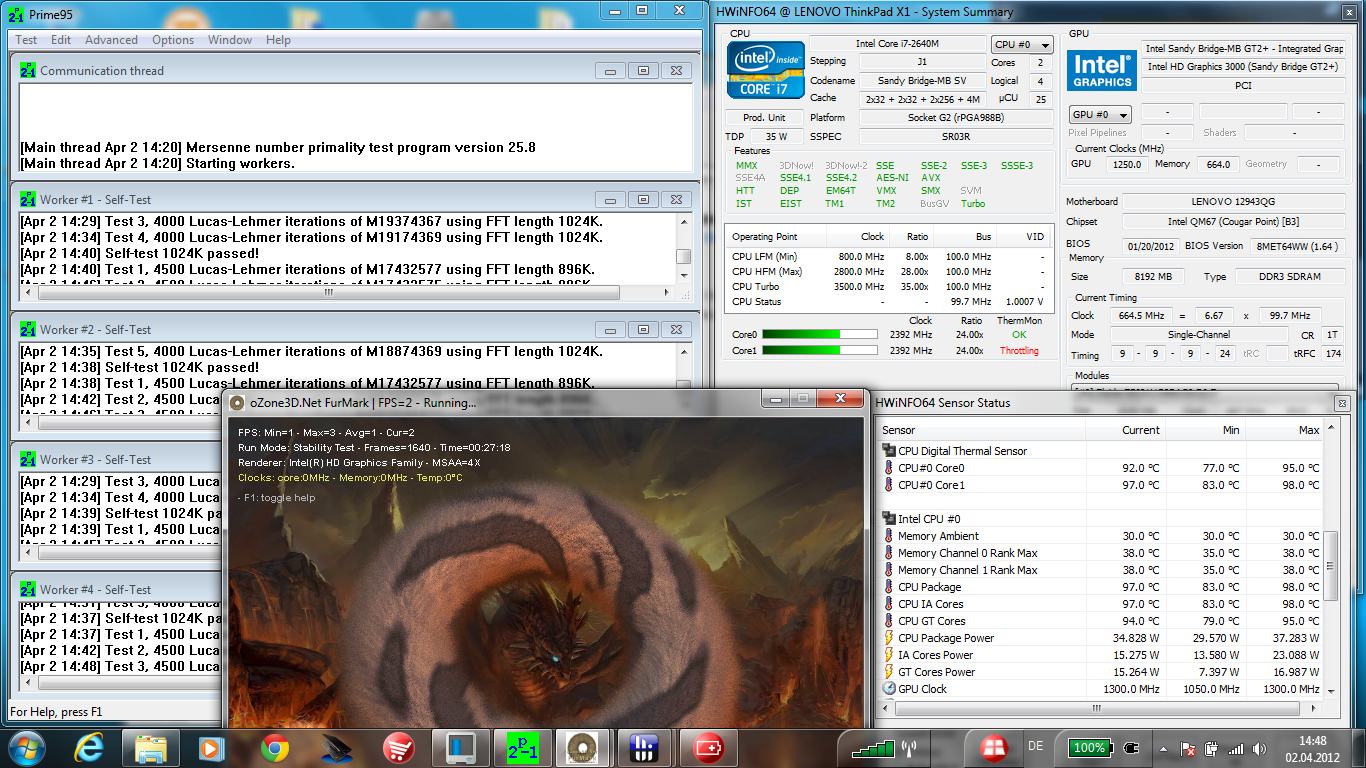Open the Window menu in Prime95
Screen dimensions: 1366x768
click(x=230, y=40)
